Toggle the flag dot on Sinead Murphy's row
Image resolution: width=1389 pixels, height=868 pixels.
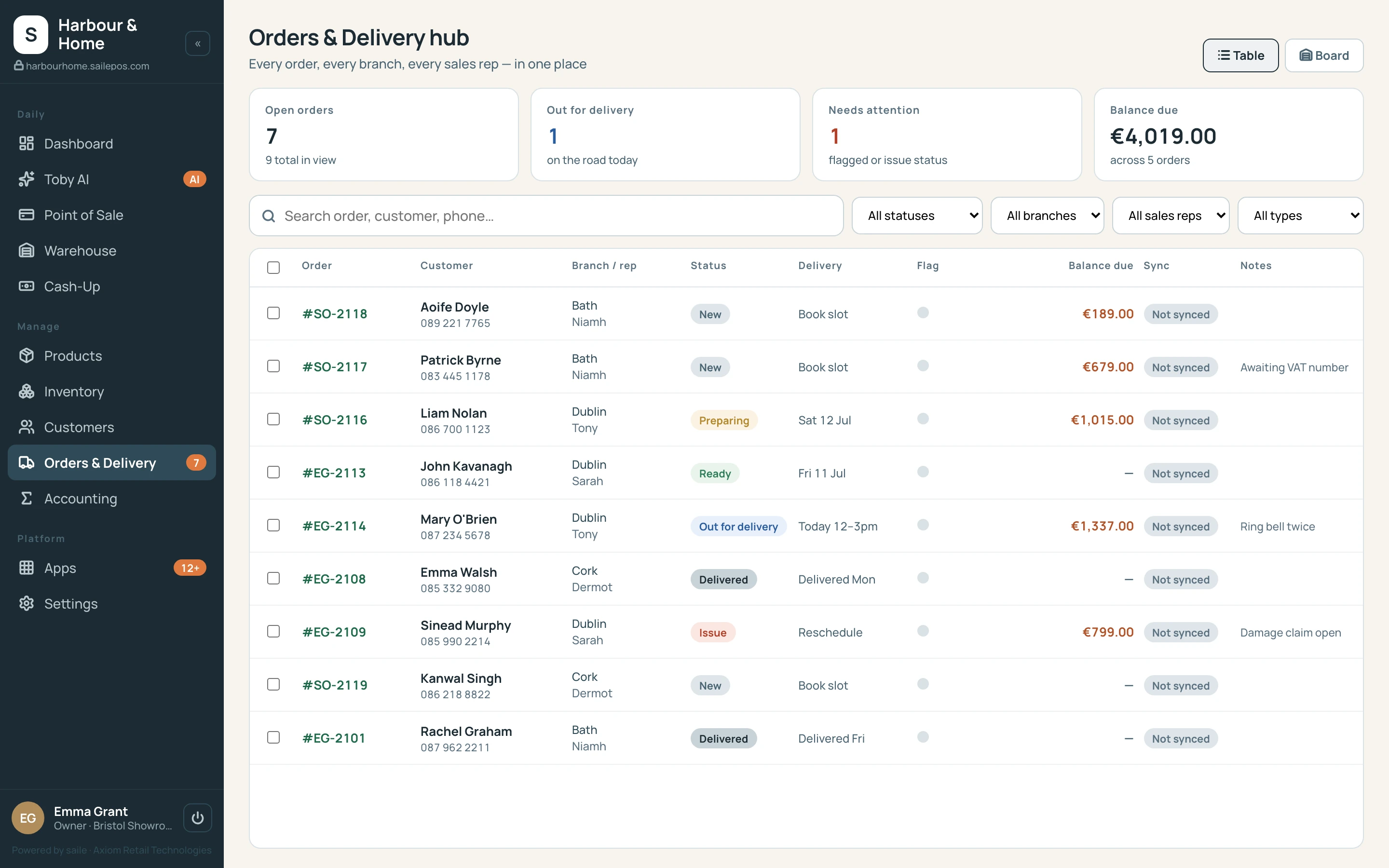(x=923, y=631)
